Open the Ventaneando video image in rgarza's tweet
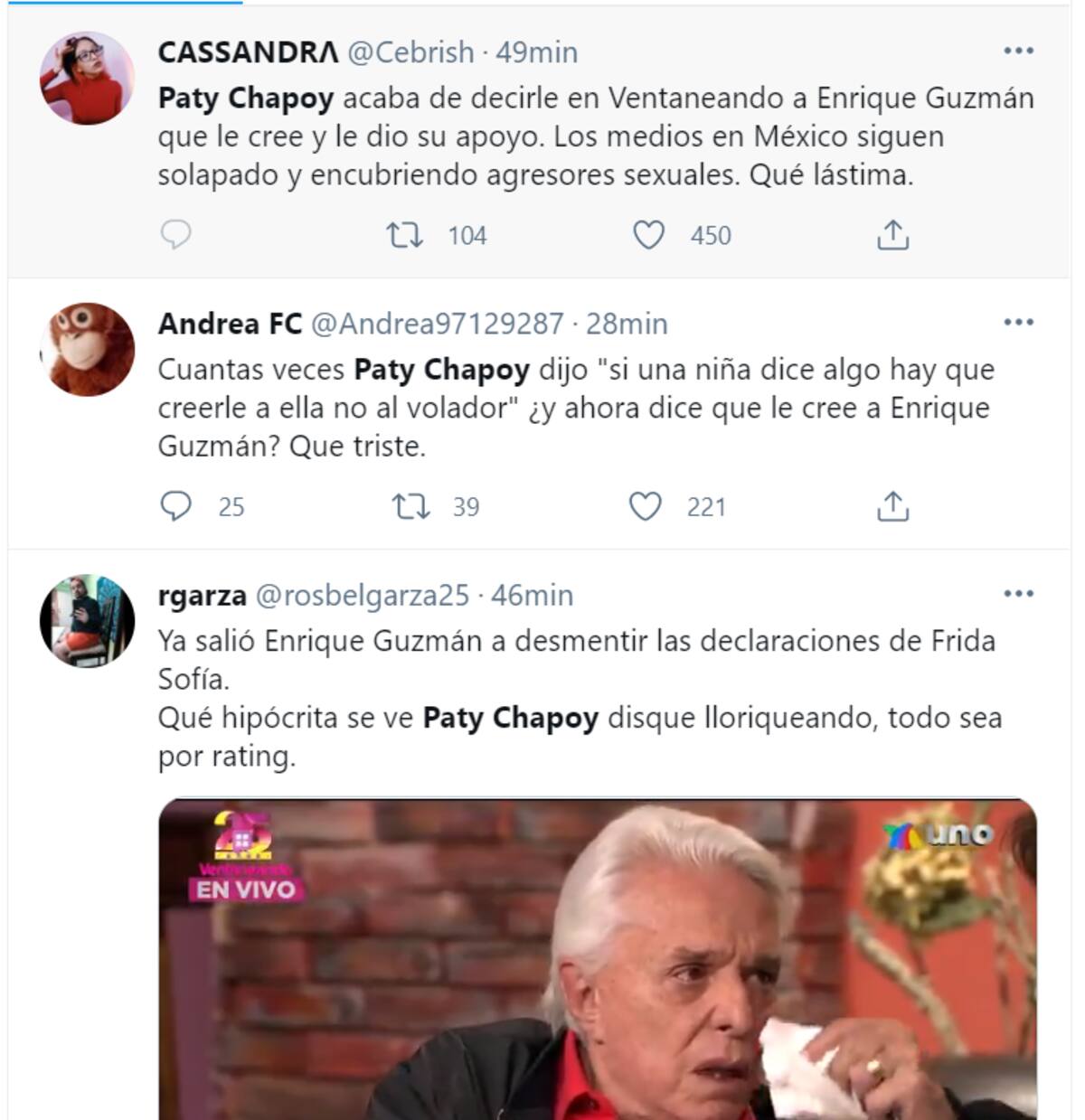The image size is (1085, 1120). [x=598, y=959]
